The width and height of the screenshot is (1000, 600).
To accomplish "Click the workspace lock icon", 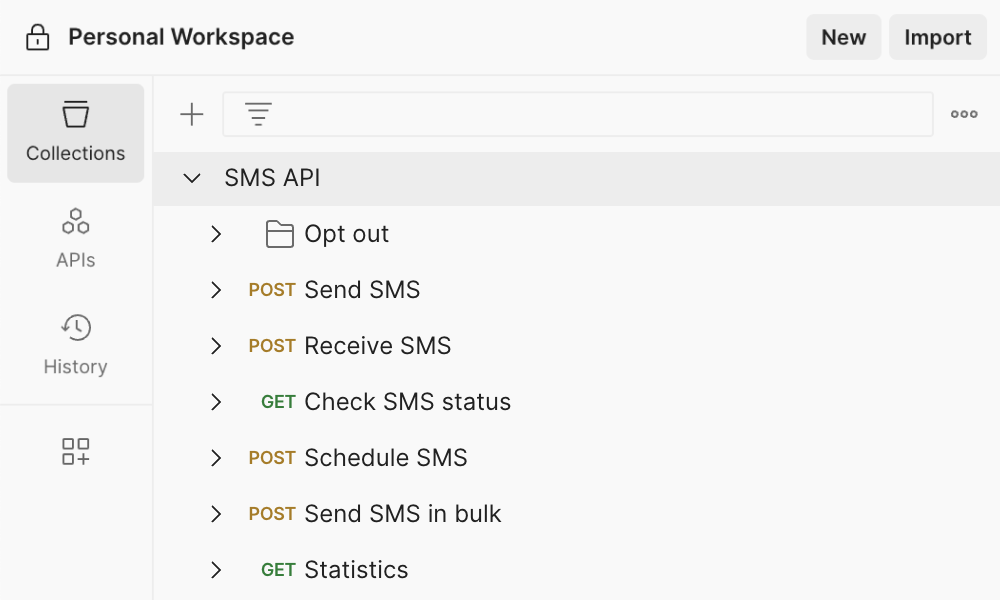I will point(37,38).
